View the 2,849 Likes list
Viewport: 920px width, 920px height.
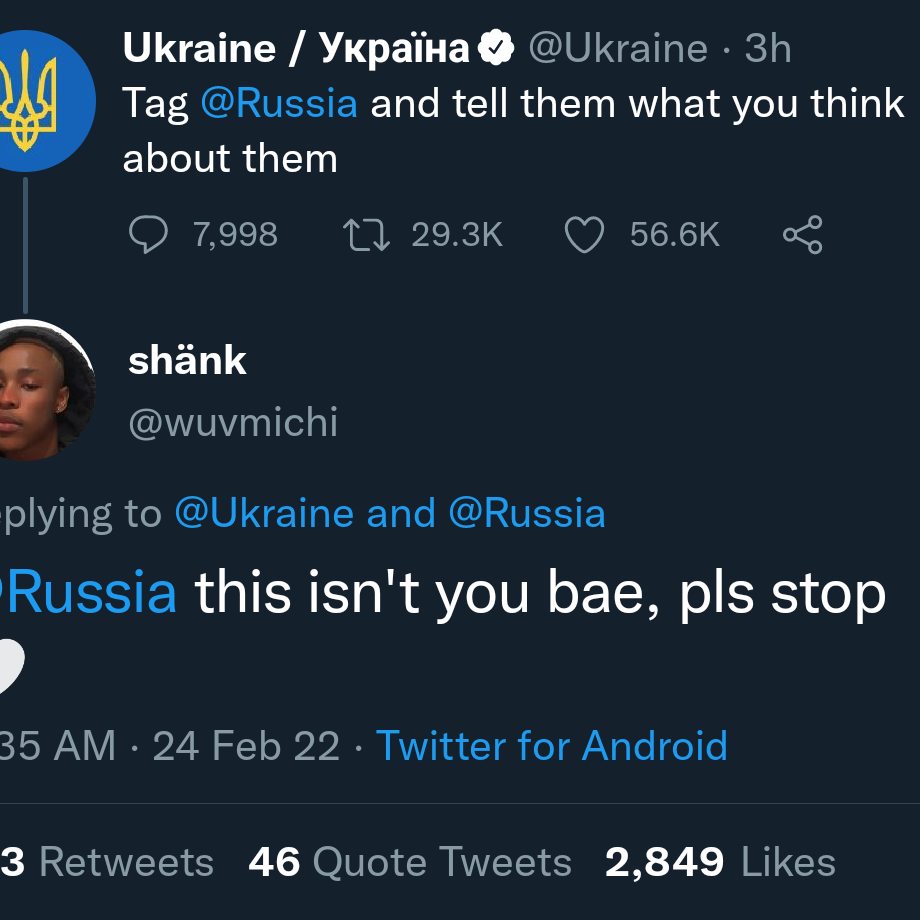coord(720,862)
